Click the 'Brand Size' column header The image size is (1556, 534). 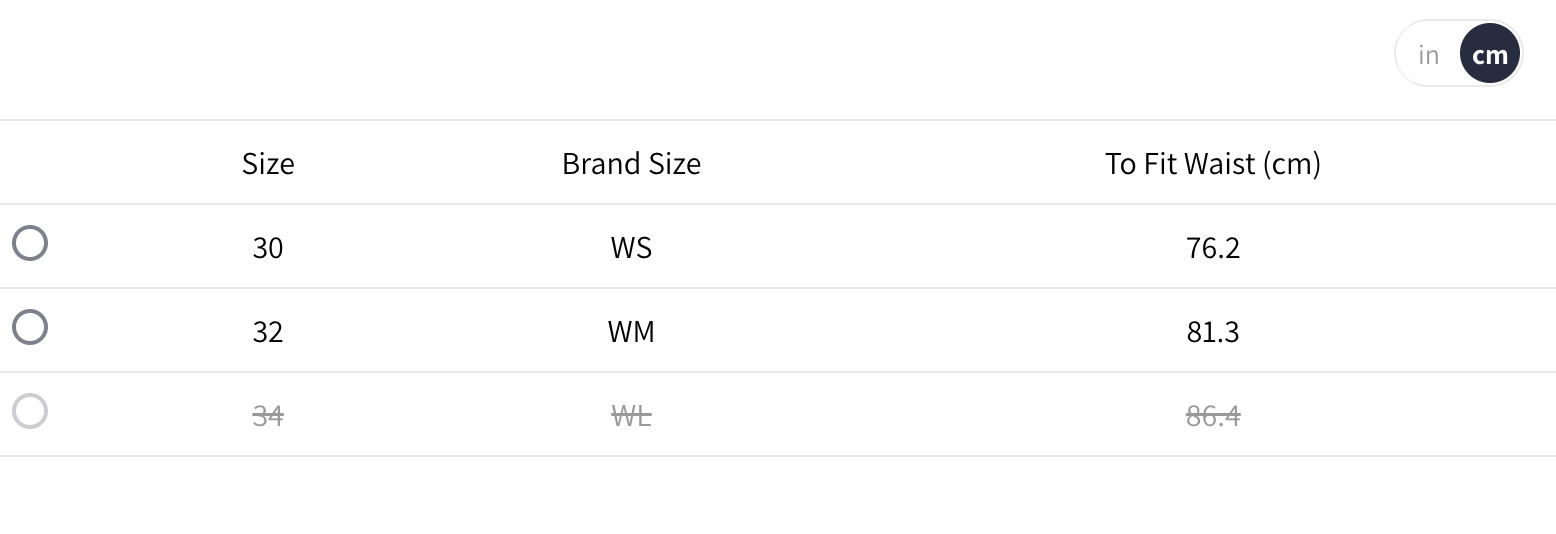pyautogui.click(x=631, y=163)
